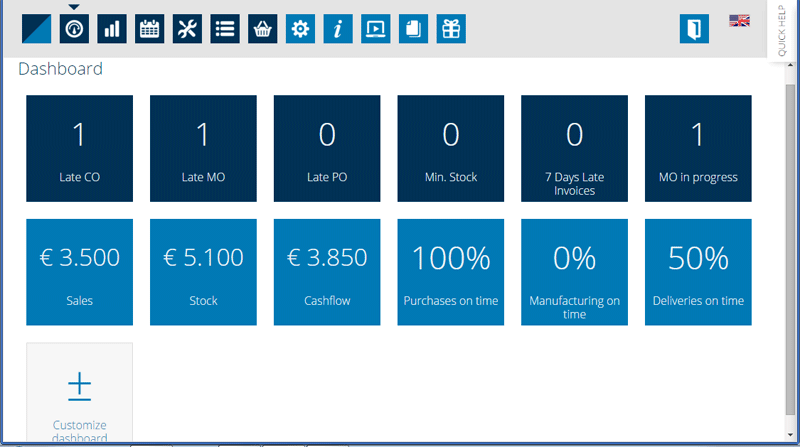The width and height of the screenshot is (800, 447).
Task: Open the wrench and screwdriver production icon
Action: pos(187,29)
